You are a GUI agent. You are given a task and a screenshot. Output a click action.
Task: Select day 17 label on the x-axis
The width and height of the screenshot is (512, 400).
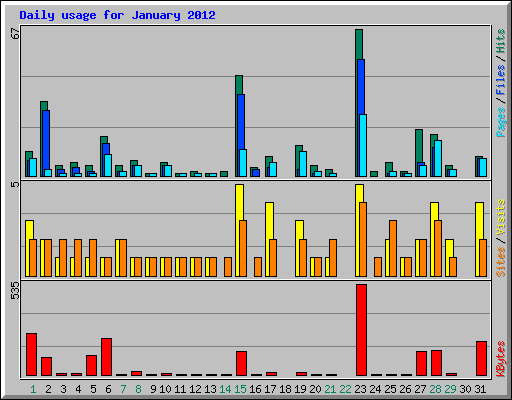[x=270, y=389]
